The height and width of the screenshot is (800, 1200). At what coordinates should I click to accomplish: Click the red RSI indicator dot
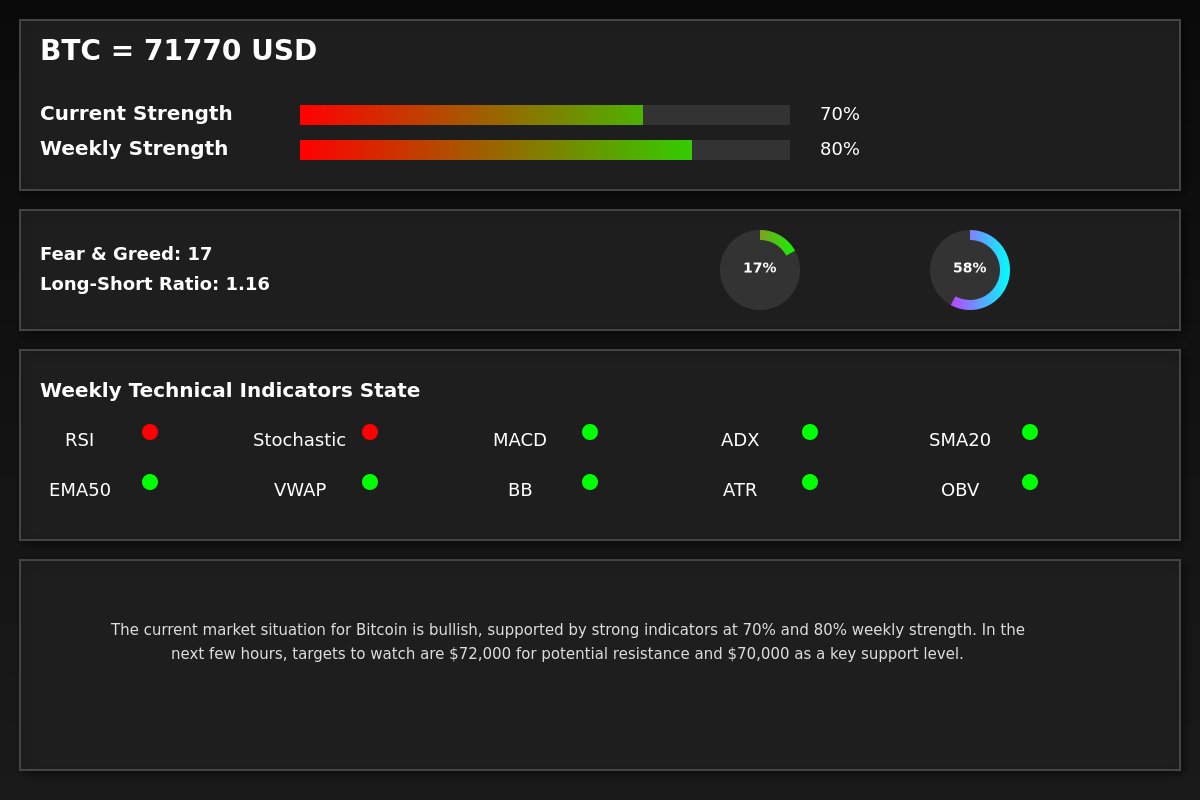pos(150,432)
